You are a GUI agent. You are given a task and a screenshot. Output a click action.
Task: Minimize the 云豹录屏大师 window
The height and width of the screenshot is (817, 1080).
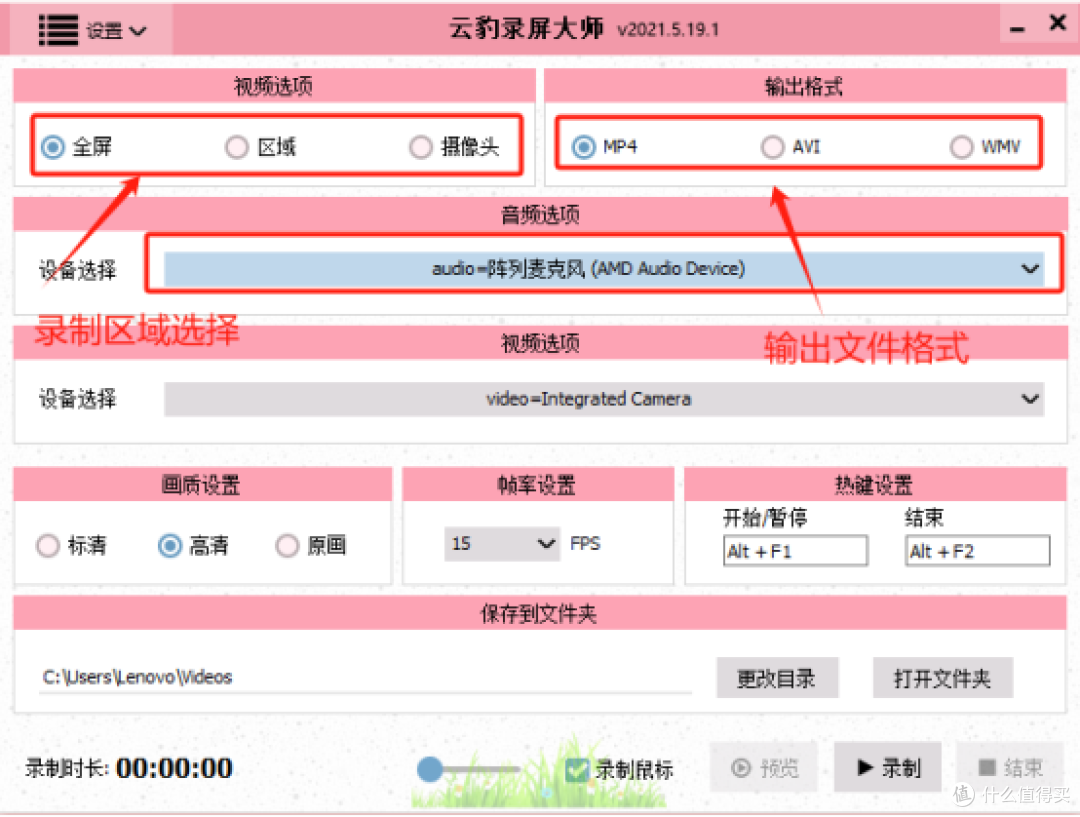tap(1017, 28)
